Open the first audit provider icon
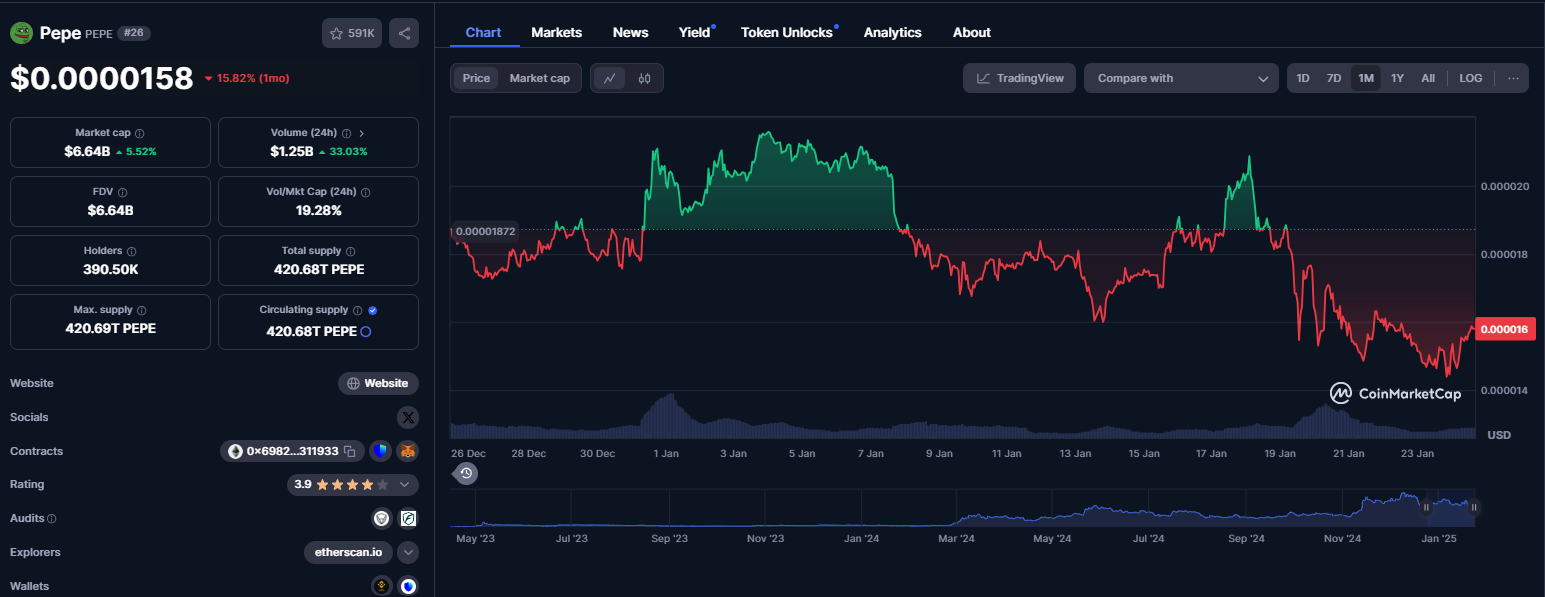Image resolution: width=1545 pixels, height=597 pixels. [x=381, y=518]
